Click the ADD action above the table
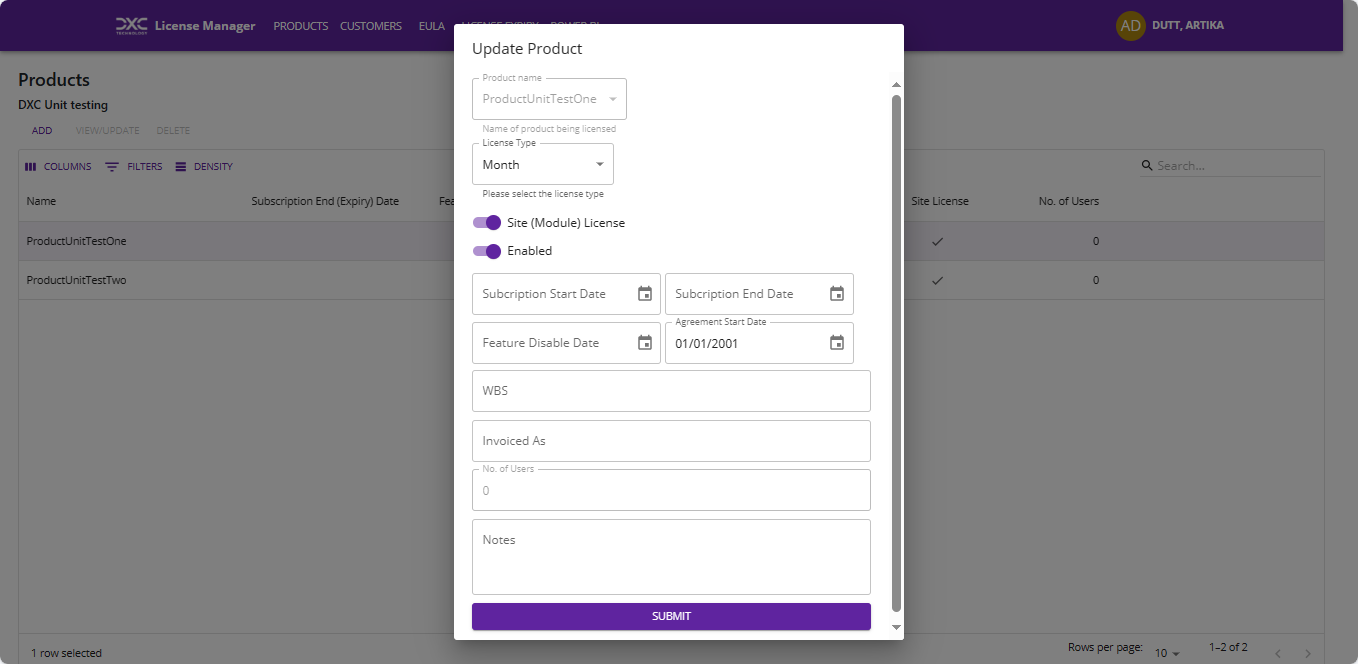 [42, 130]
